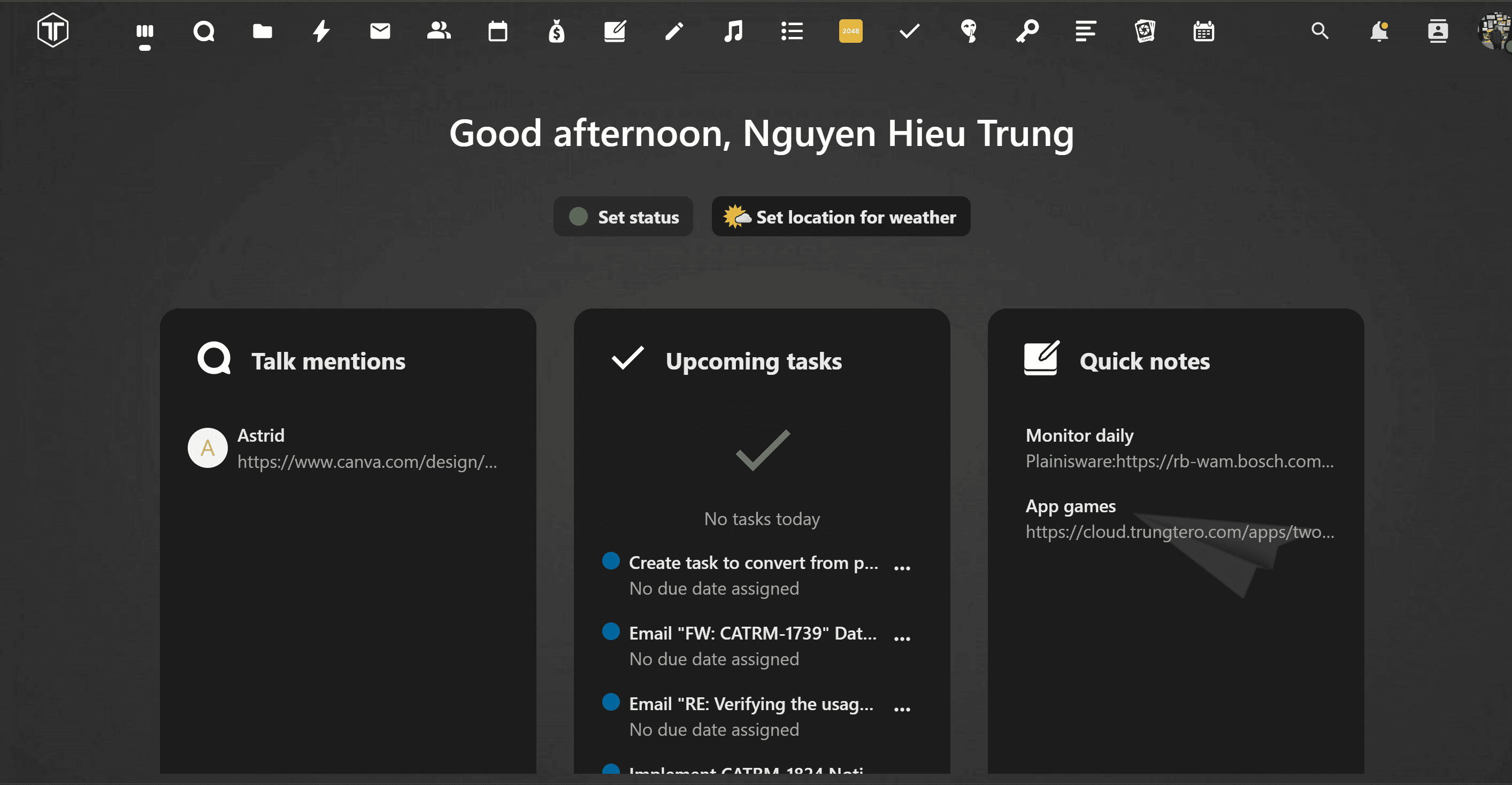Open the bulleted list app icon
The width and height of the screenshot is (1512, 785).
click(x=792, y=31)
